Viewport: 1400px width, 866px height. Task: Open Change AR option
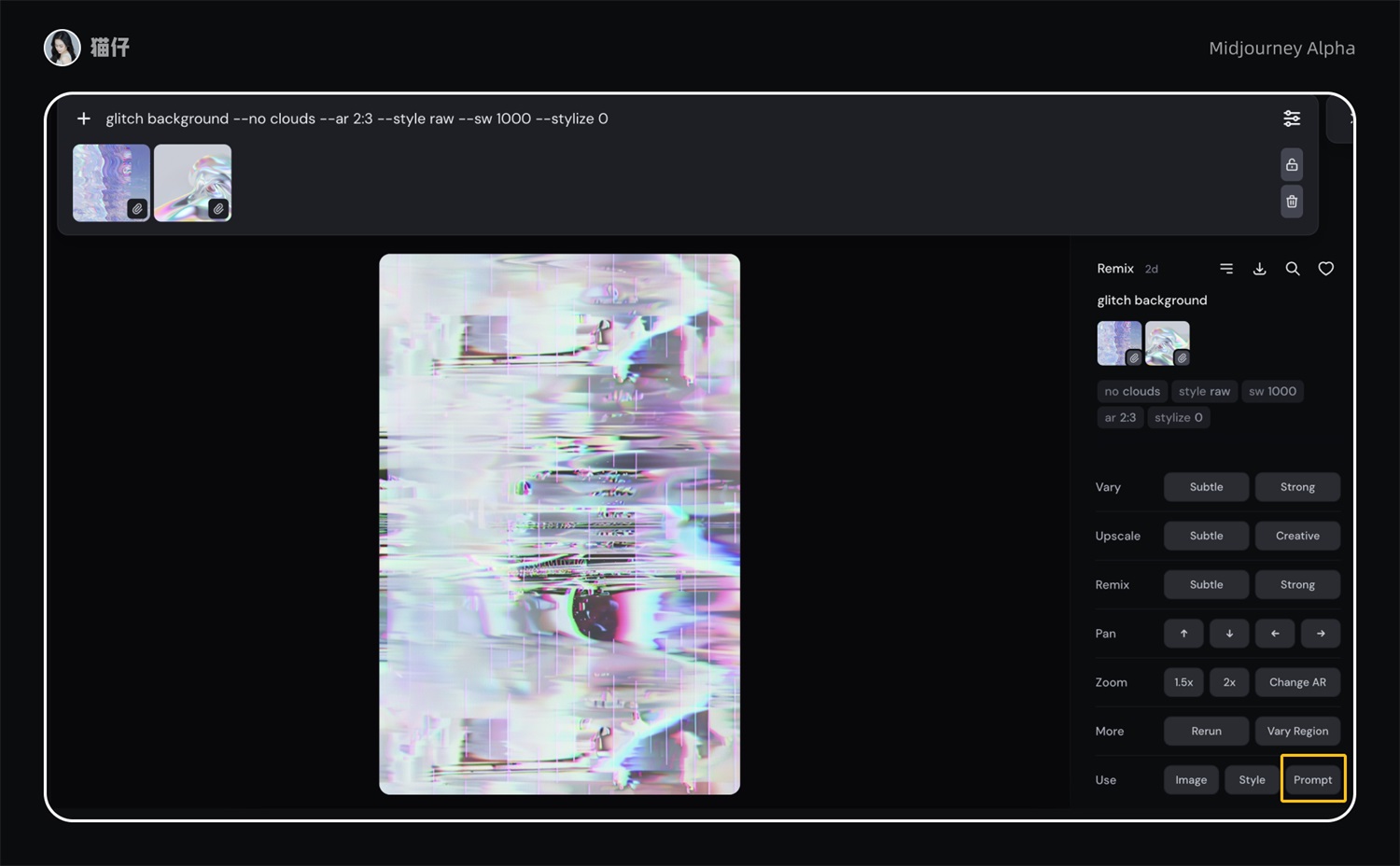(x=1297, y=682)
